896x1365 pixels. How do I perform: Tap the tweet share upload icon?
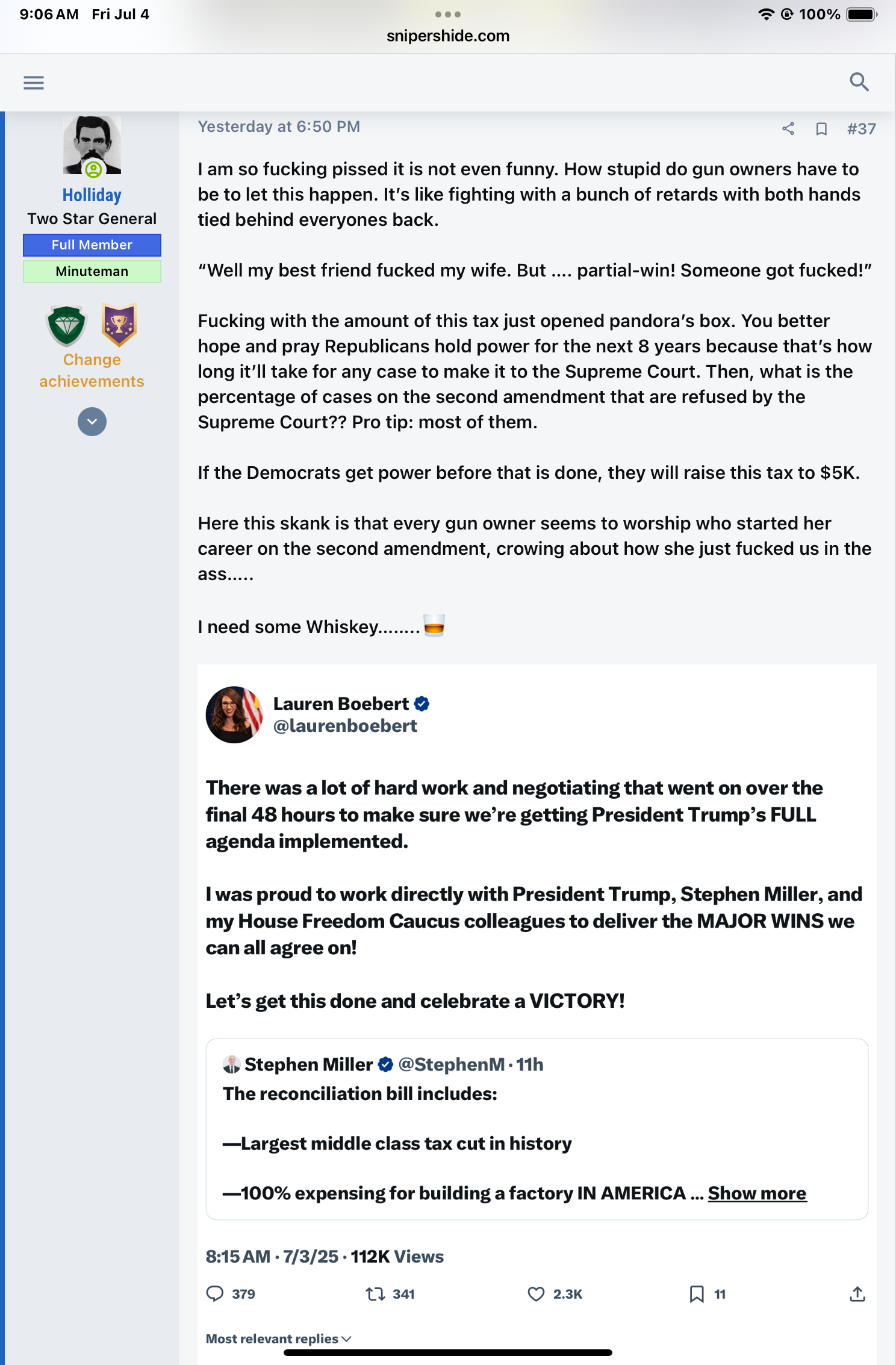coord(857,1294)
